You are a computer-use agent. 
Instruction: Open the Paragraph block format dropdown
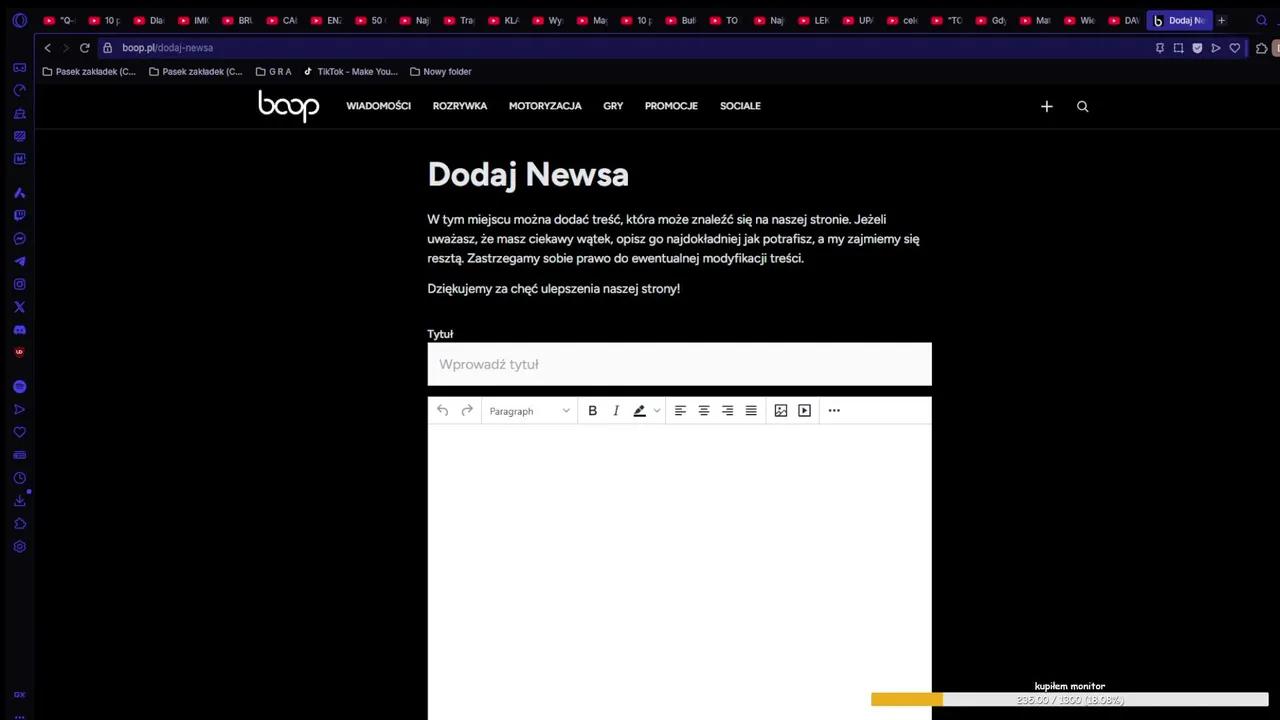(x=529, y=411)
